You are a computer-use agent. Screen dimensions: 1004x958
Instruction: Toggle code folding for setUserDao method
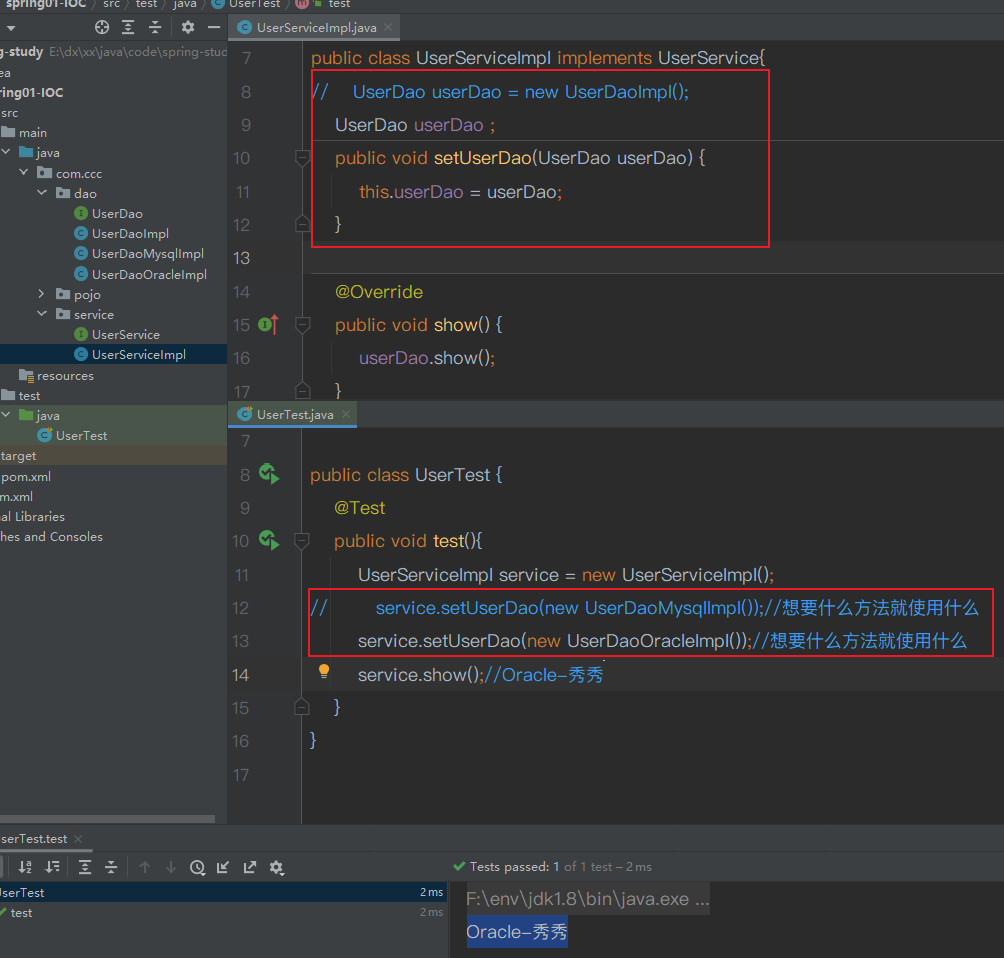[x=302, y=158]
